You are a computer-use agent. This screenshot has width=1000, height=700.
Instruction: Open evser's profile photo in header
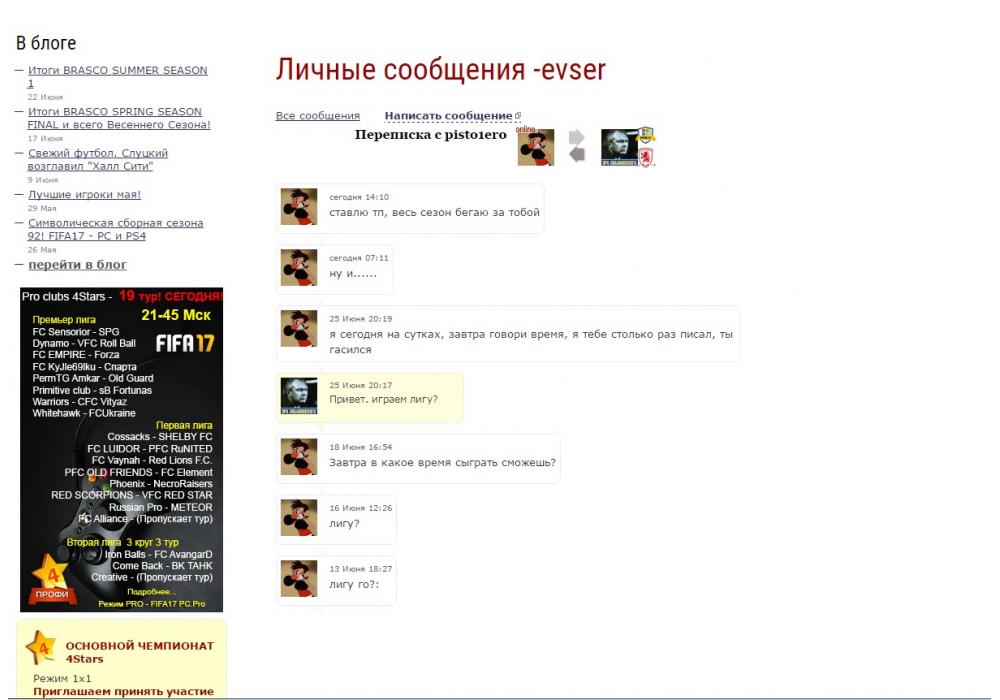coord(619,148)
